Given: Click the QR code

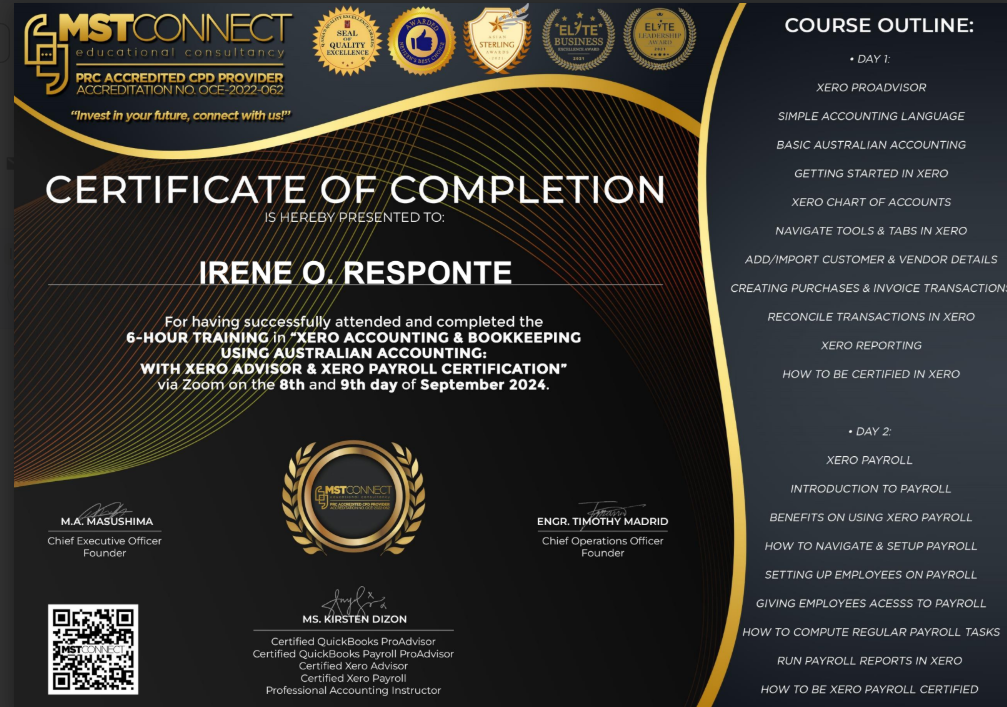Looking at the screenshot, I should click(93, 649).
